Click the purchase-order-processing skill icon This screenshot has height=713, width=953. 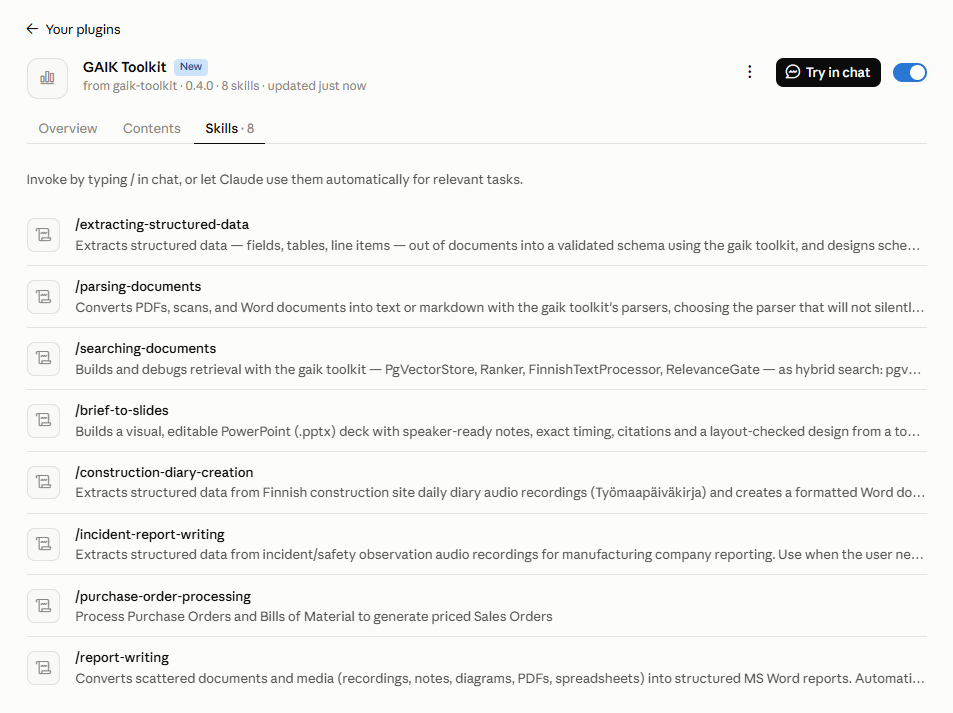[x=44, y=606]
